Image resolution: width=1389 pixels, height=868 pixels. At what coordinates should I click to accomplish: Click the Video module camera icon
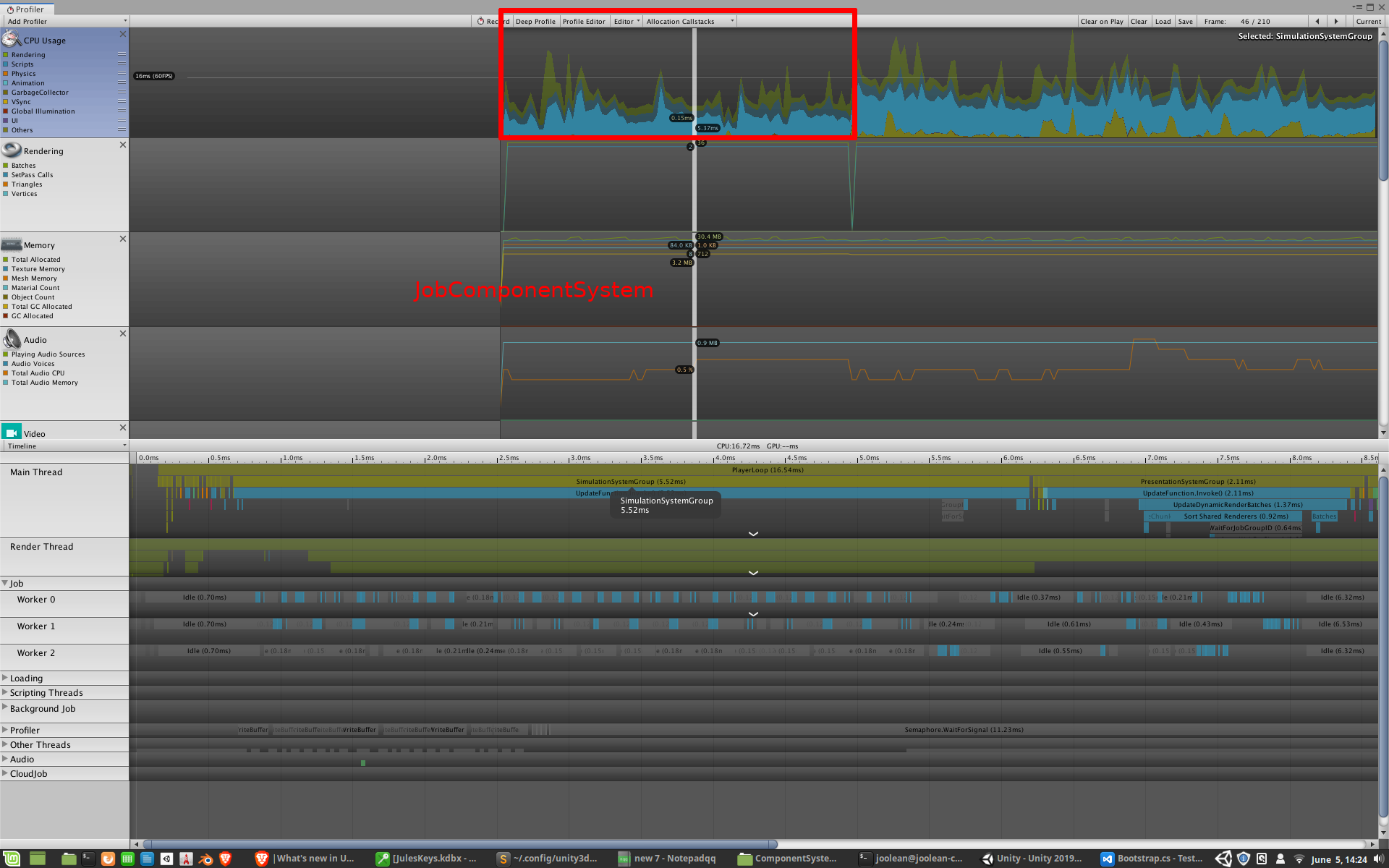tap(12, 433)
